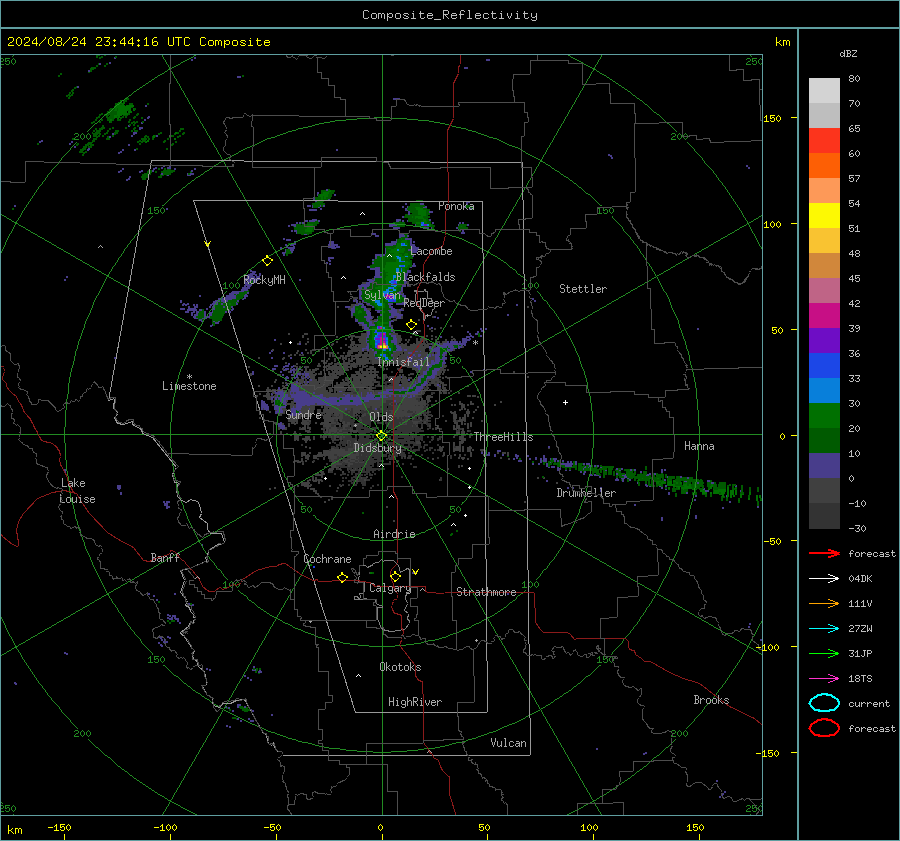The width and height of the screenshot is (900, 841).
Task: Click the Lake Louise label
Action: pos(78,491)
